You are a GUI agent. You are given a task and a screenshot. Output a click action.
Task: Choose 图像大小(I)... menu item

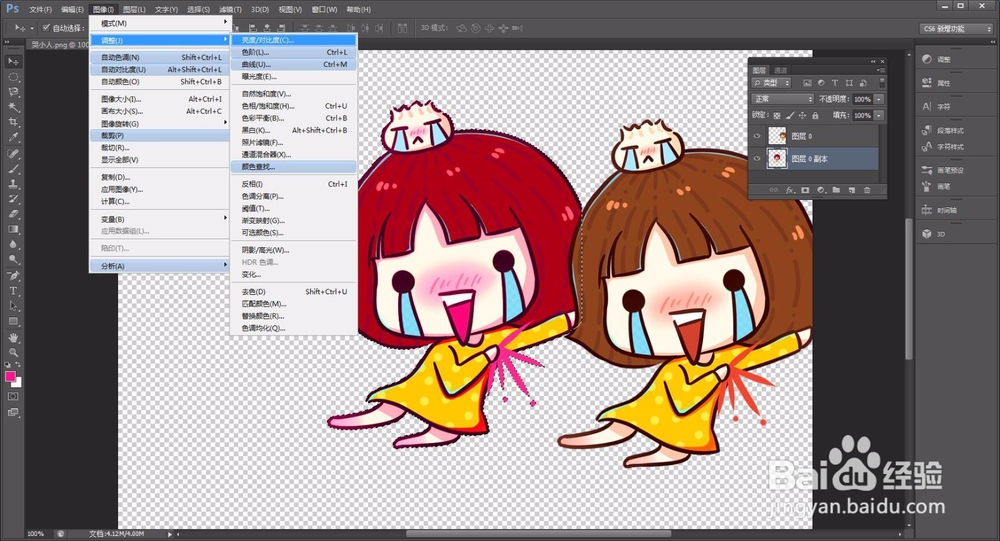(x=159, y=99)
